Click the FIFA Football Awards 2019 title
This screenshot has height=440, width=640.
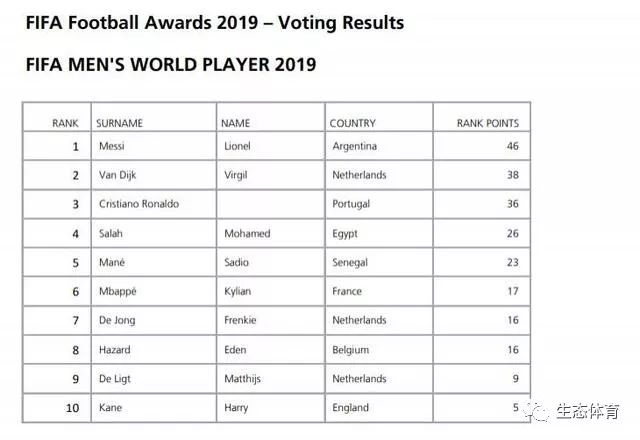coord(215,22)
